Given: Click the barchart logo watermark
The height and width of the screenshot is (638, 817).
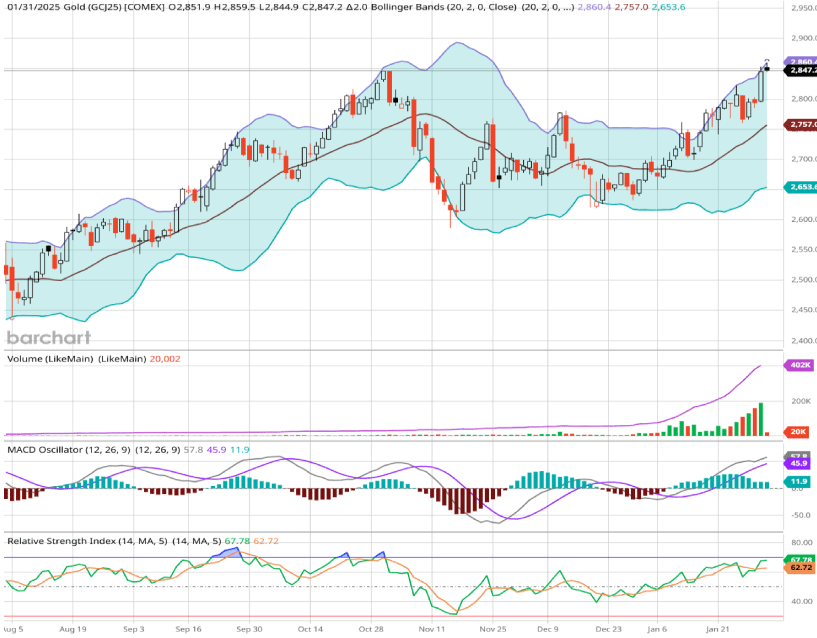Looking at the screenshot, I should pyautogui.click(x=49, y=337).
